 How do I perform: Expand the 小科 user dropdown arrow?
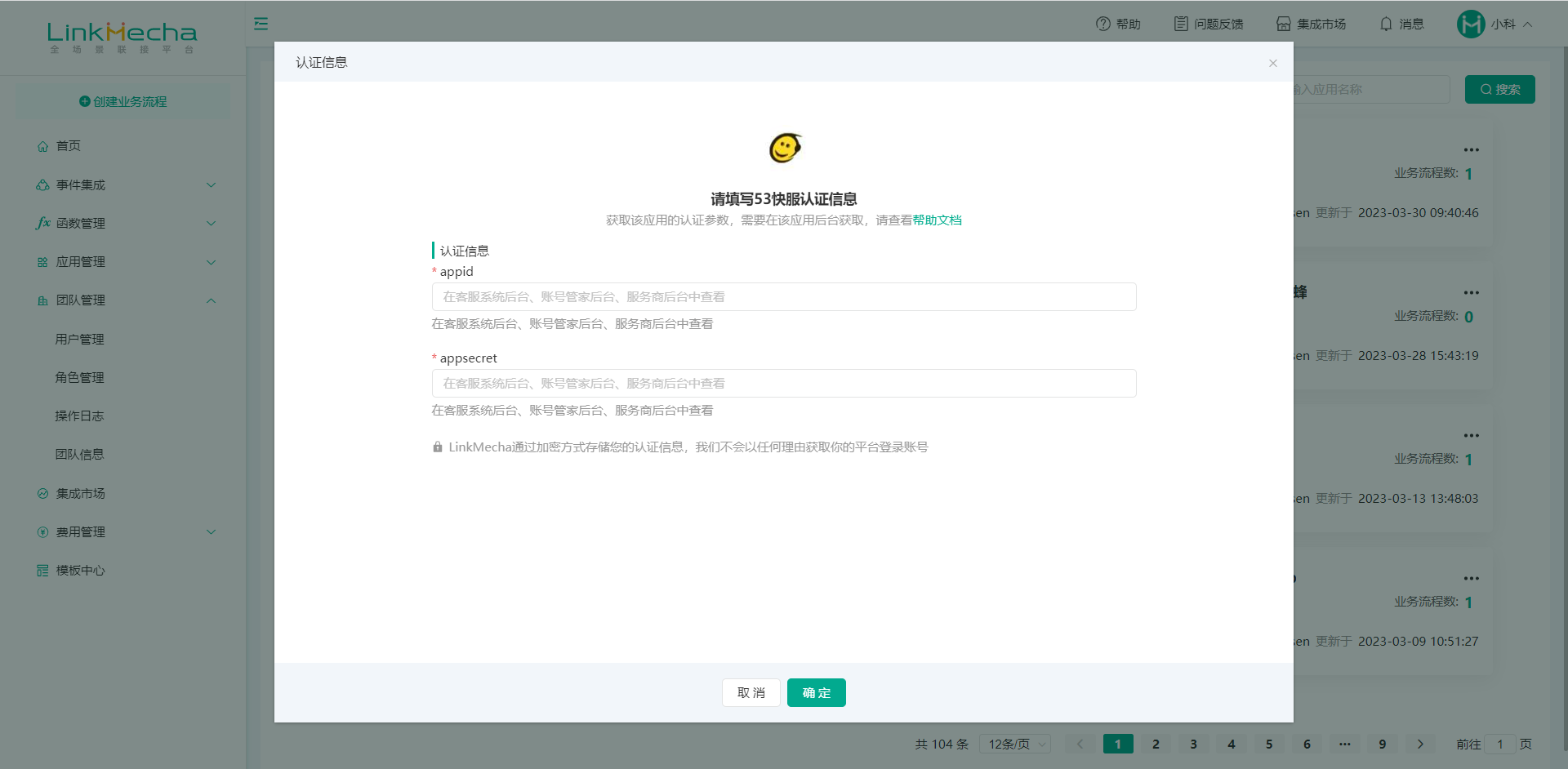pos(1528,24)
